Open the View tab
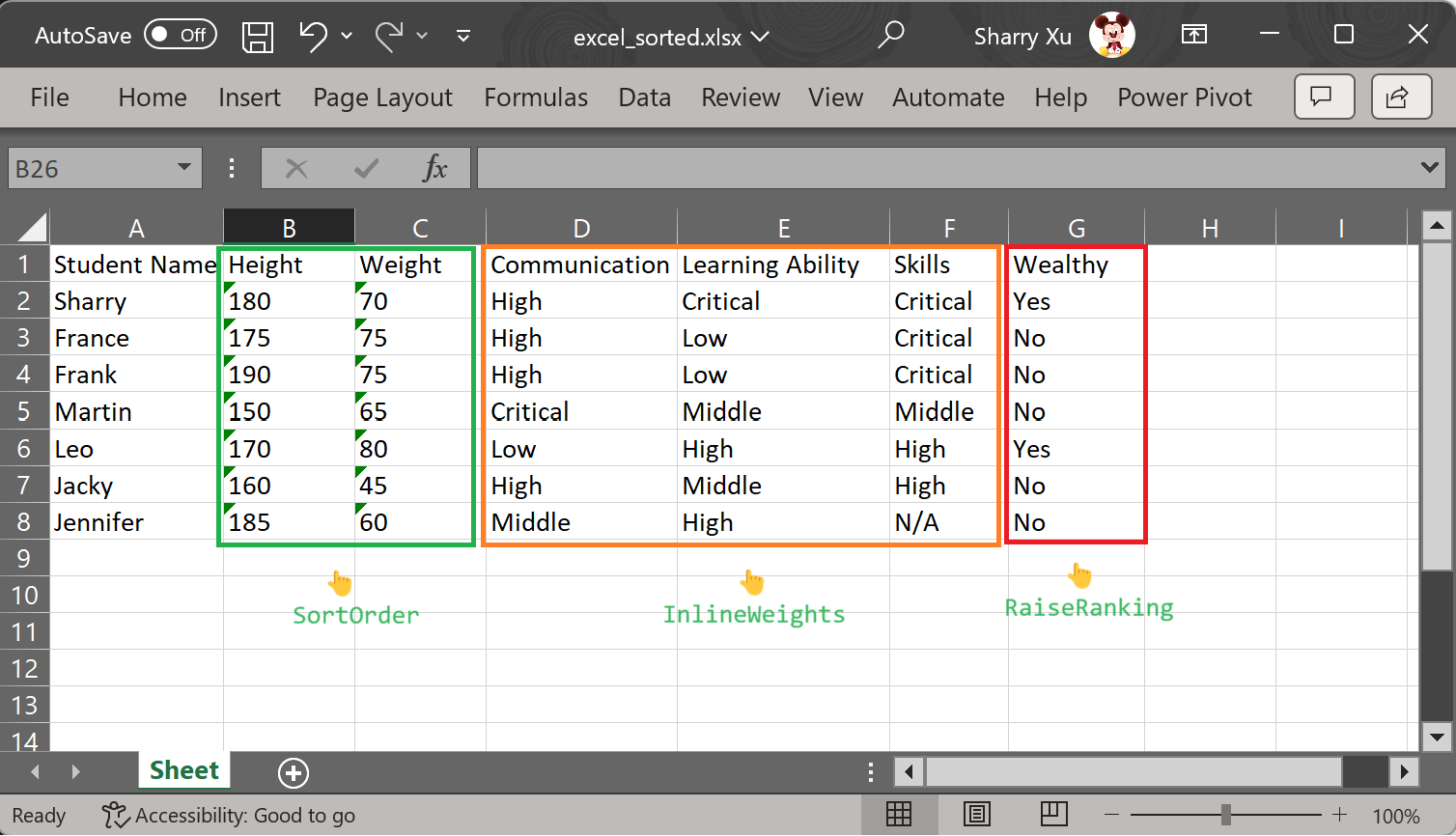Viewport: 1456px width, 836px height. pos(836,98)
